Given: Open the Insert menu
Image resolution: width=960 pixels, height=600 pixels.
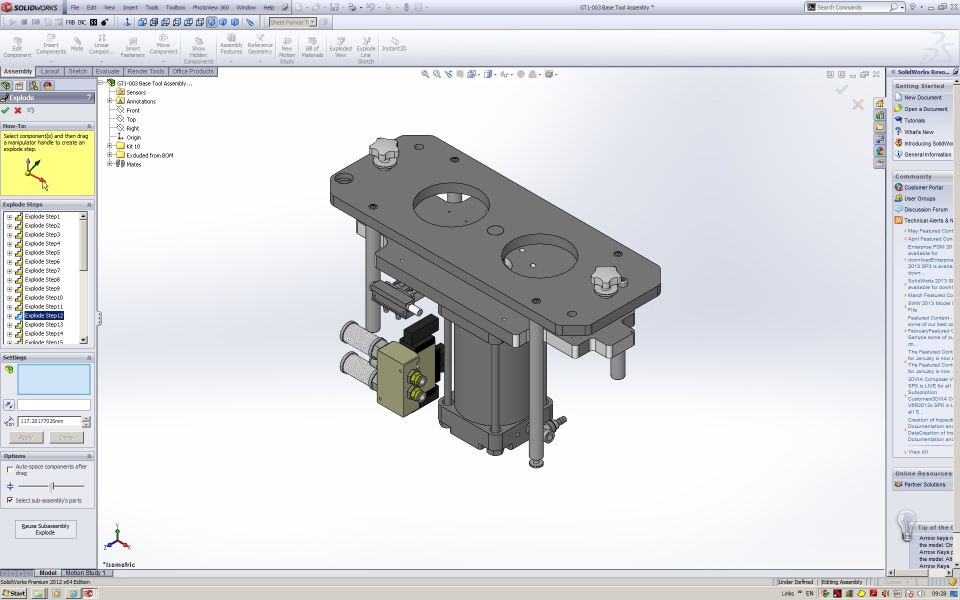Looking at the screenshot, I should (x=130, y=7).
